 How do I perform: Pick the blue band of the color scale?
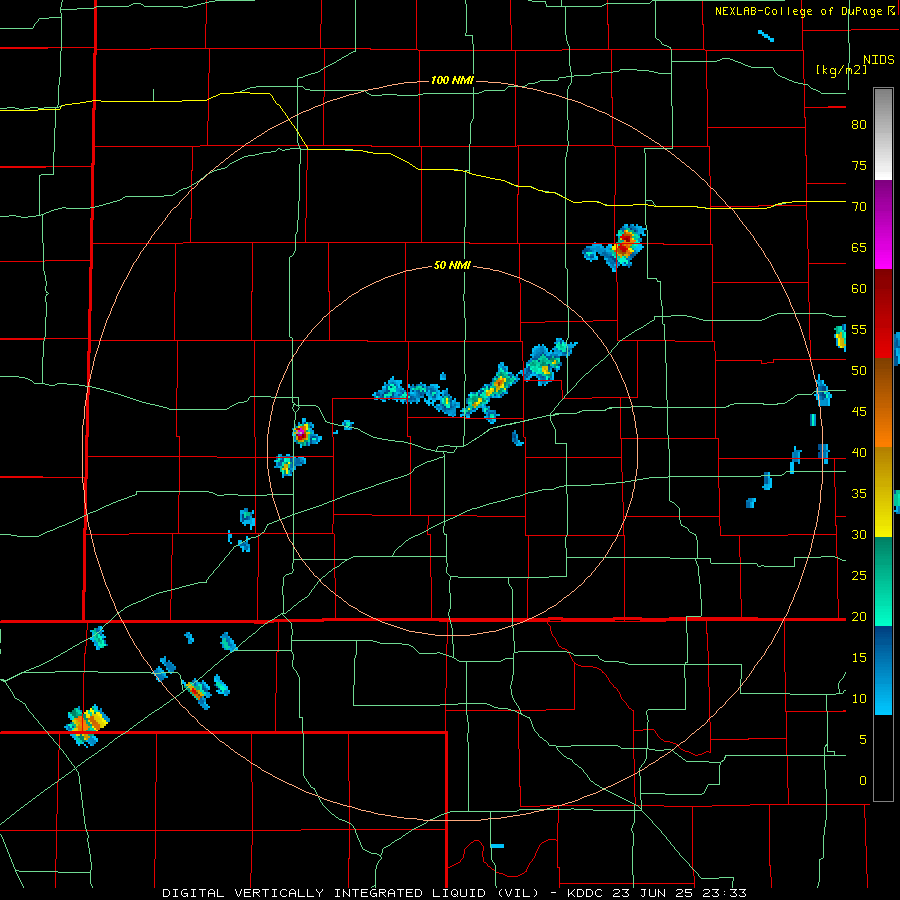pos(883,670)
